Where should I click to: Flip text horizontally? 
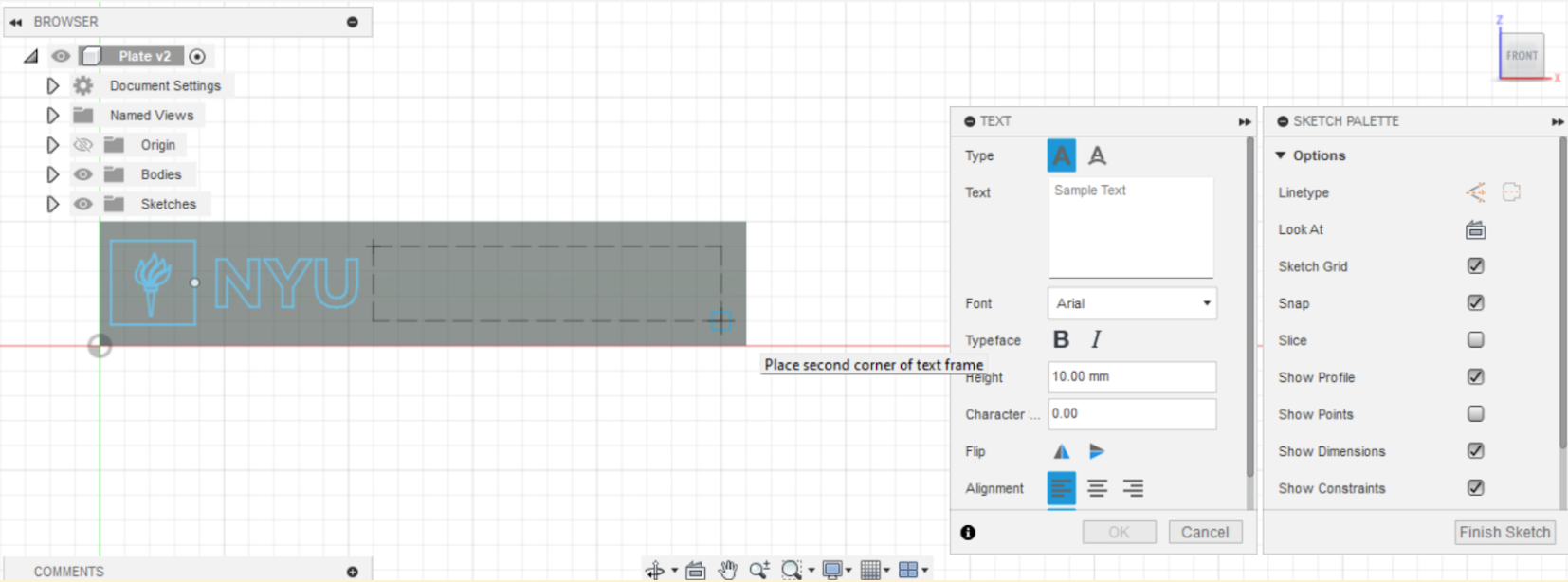coord(1061,451)
